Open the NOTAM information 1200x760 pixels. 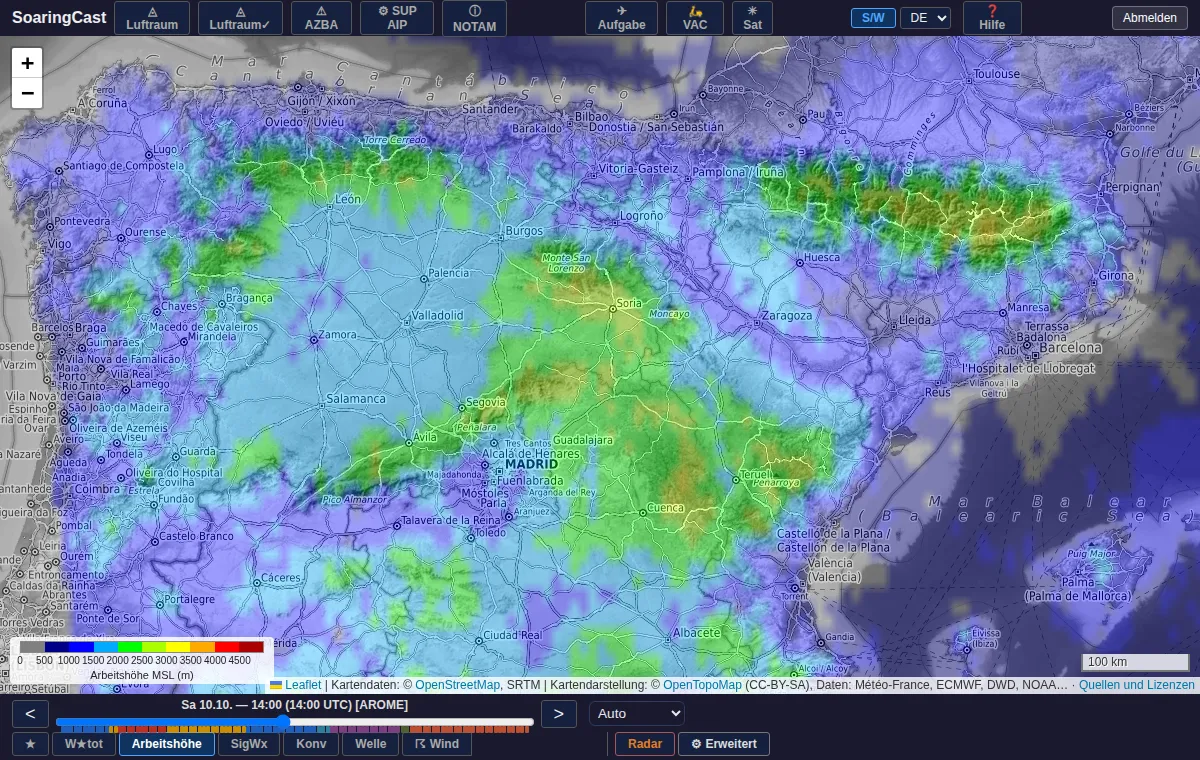point(474,18)
